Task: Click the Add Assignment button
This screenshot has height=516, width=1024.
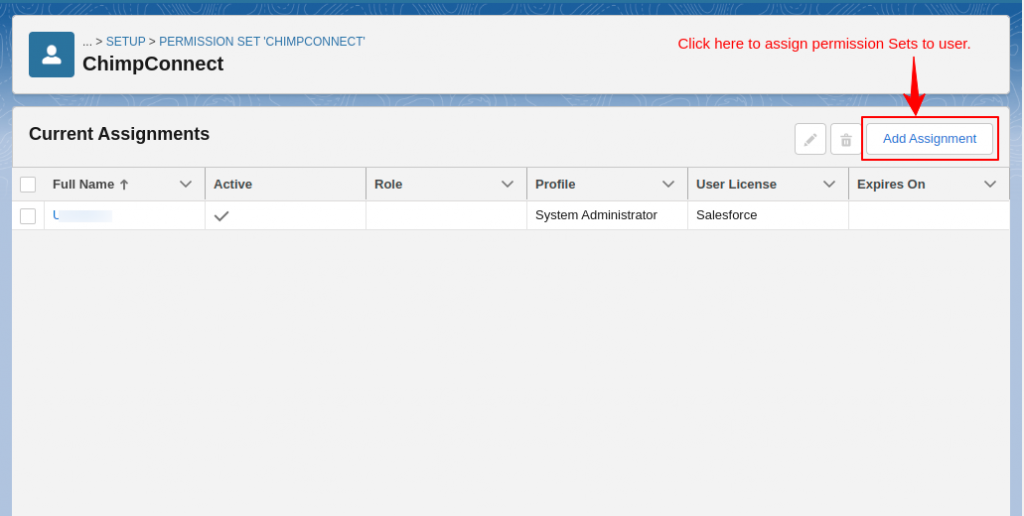Action: click(x=929, y=139)
